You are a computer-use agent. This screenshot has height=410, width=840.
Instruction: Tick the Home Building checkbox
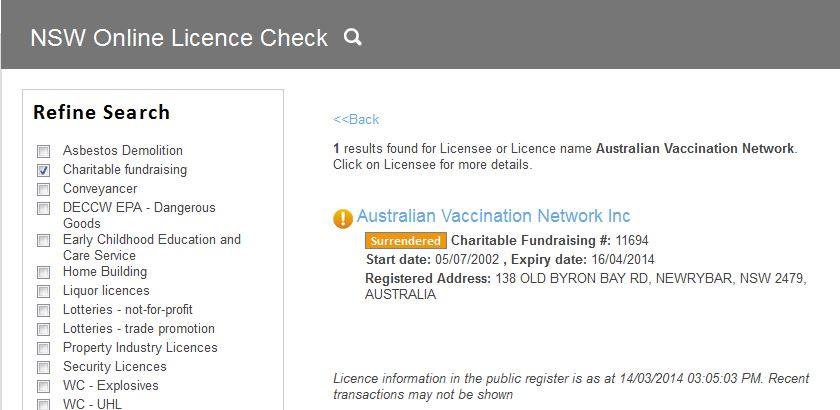click(x=43, y=272)
